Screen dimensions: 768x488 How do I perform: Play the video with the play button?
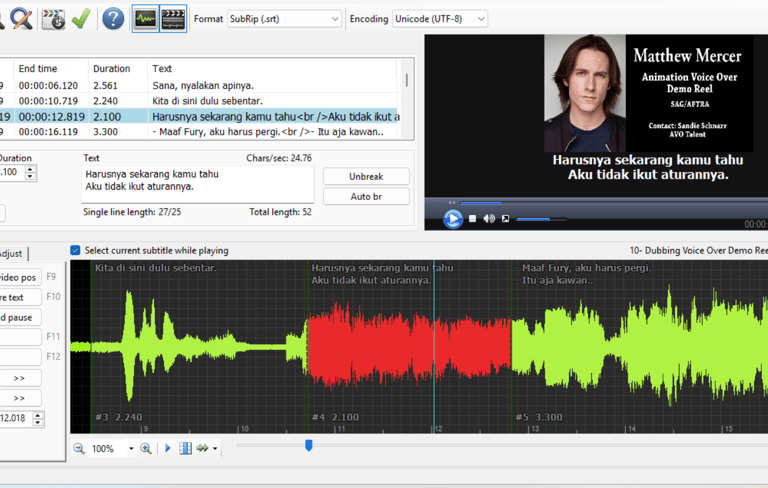pyautogui.click(x=453, y=219)
